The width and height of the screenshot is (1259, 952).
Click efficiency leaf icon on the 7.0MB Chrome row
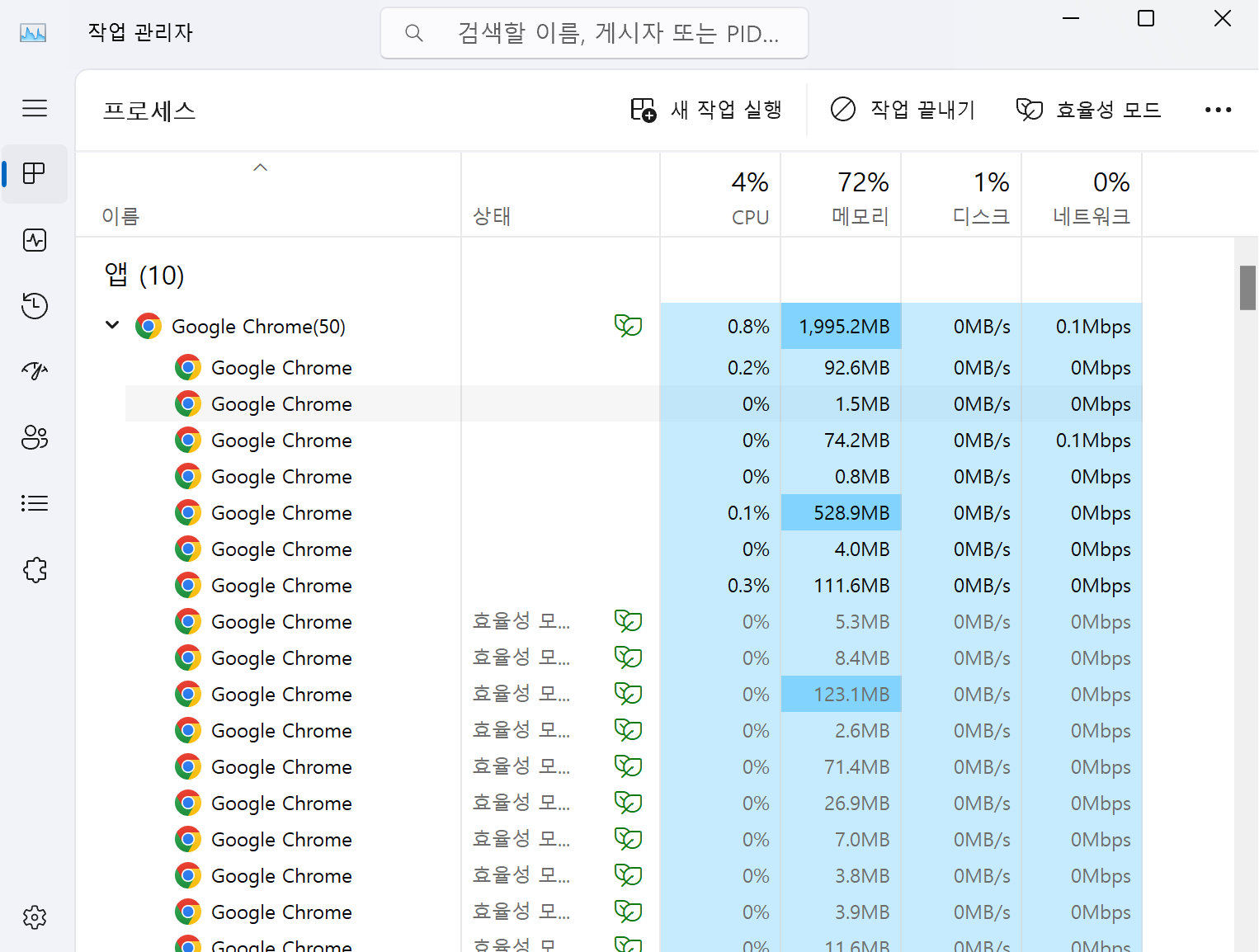pos(628,839)
